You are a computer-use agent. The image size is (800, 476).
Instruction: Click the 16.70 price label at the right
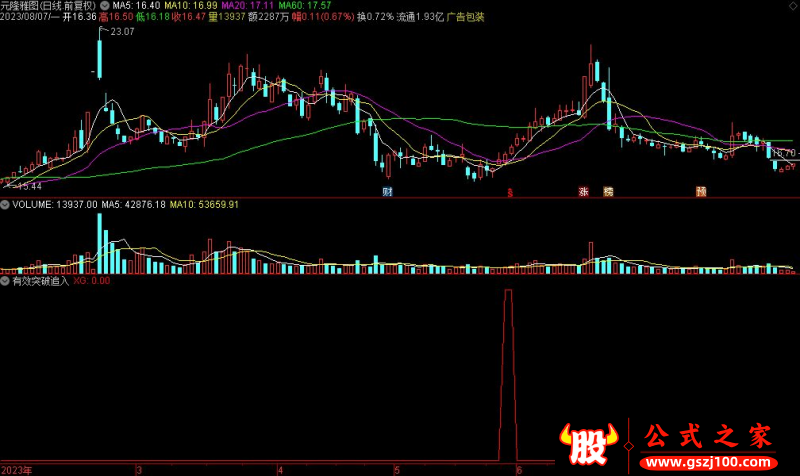[x=783, y=153]
